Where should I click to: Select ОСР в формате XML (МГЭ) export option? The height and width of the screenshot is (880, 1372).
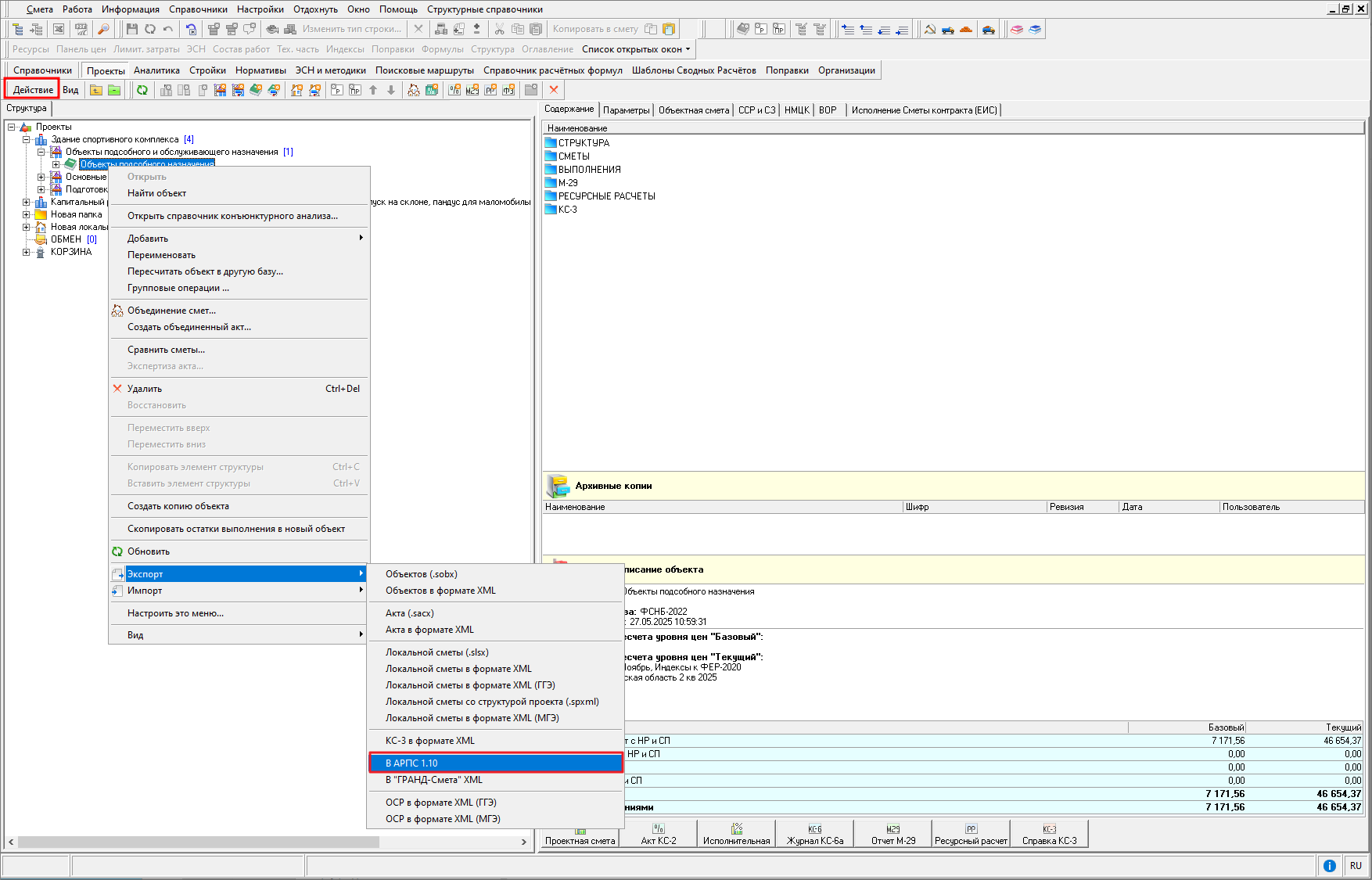tap(495, 819)
